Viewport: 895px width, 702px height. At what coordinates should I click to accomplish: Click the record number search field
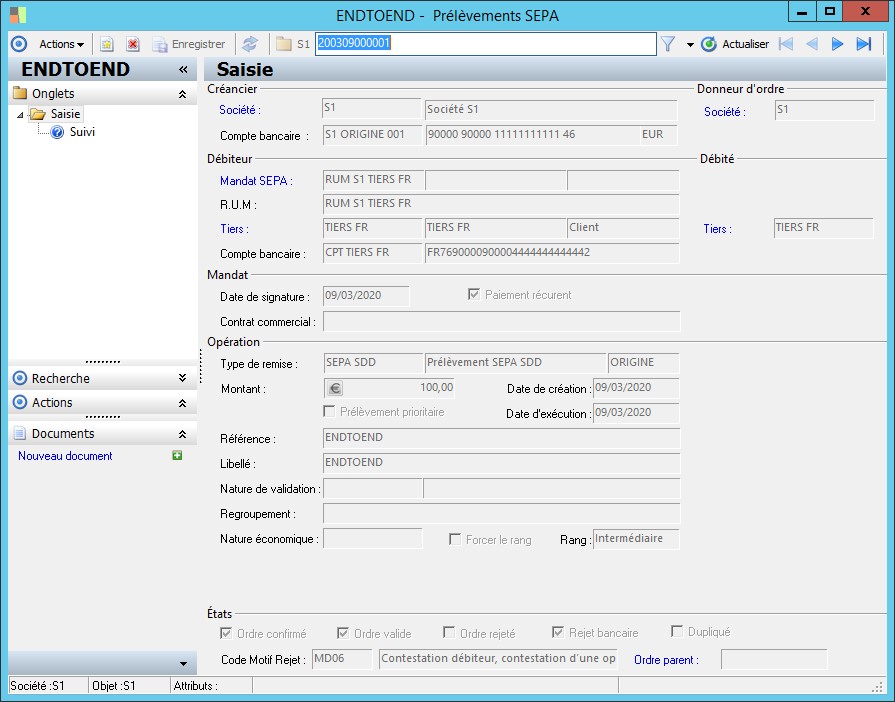[x=485, y=44]
